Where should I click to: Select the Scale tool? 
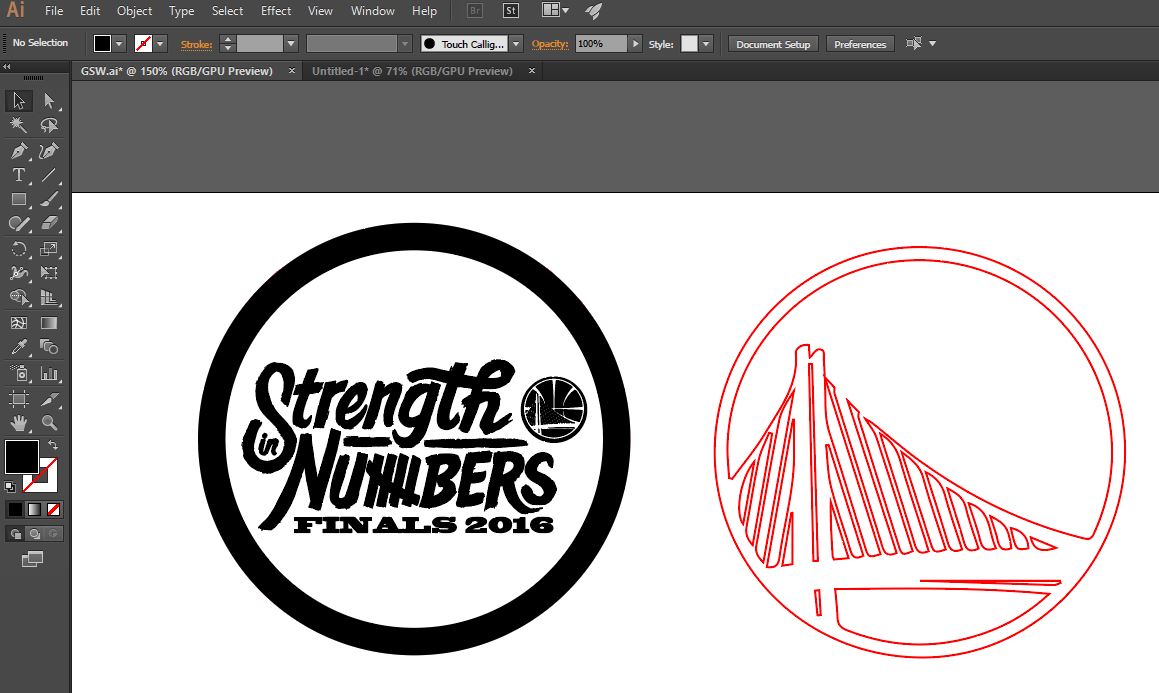click(x=49, y=249)
